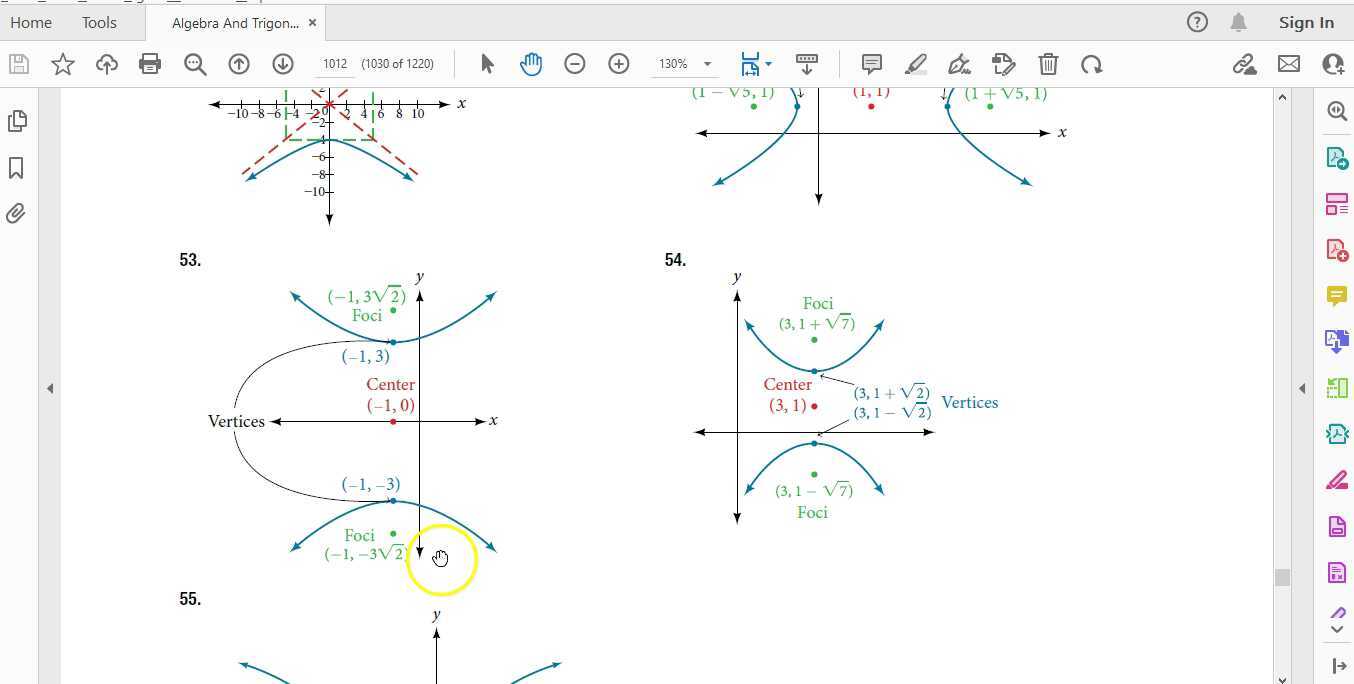Switch to the text Selection tool
Viewport: 1354px width, 684px height.
487,63
